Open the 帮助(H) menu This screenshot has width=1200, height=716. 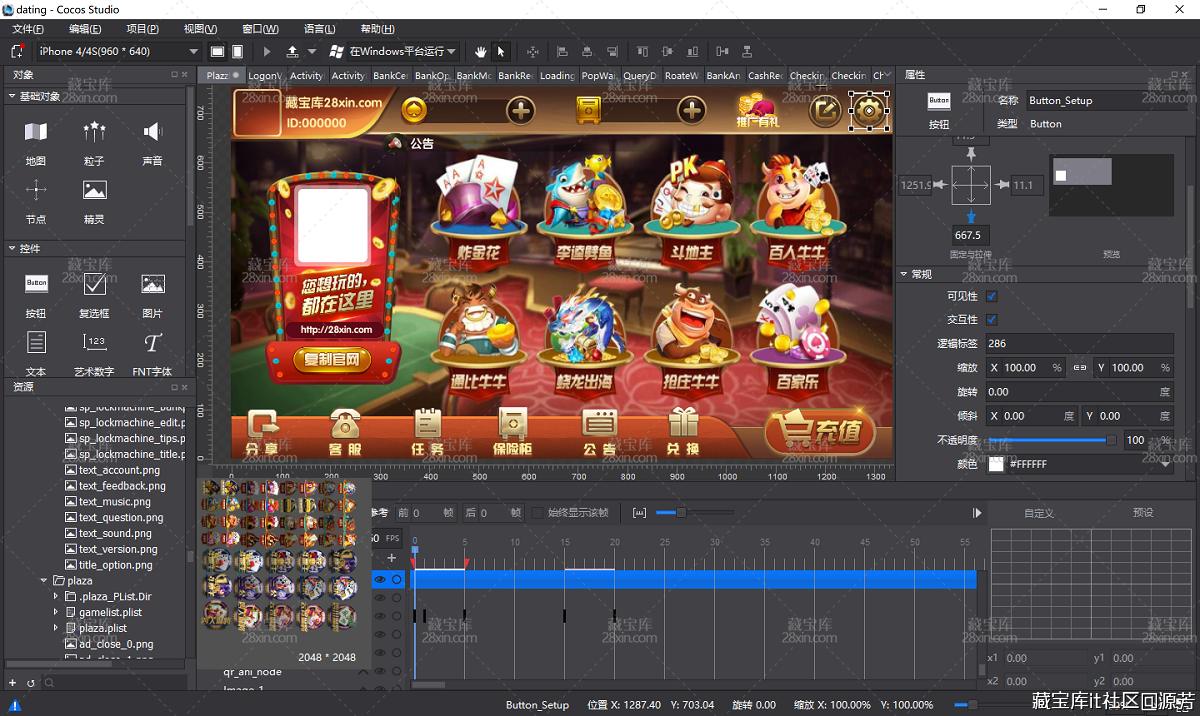coord(377,29)
